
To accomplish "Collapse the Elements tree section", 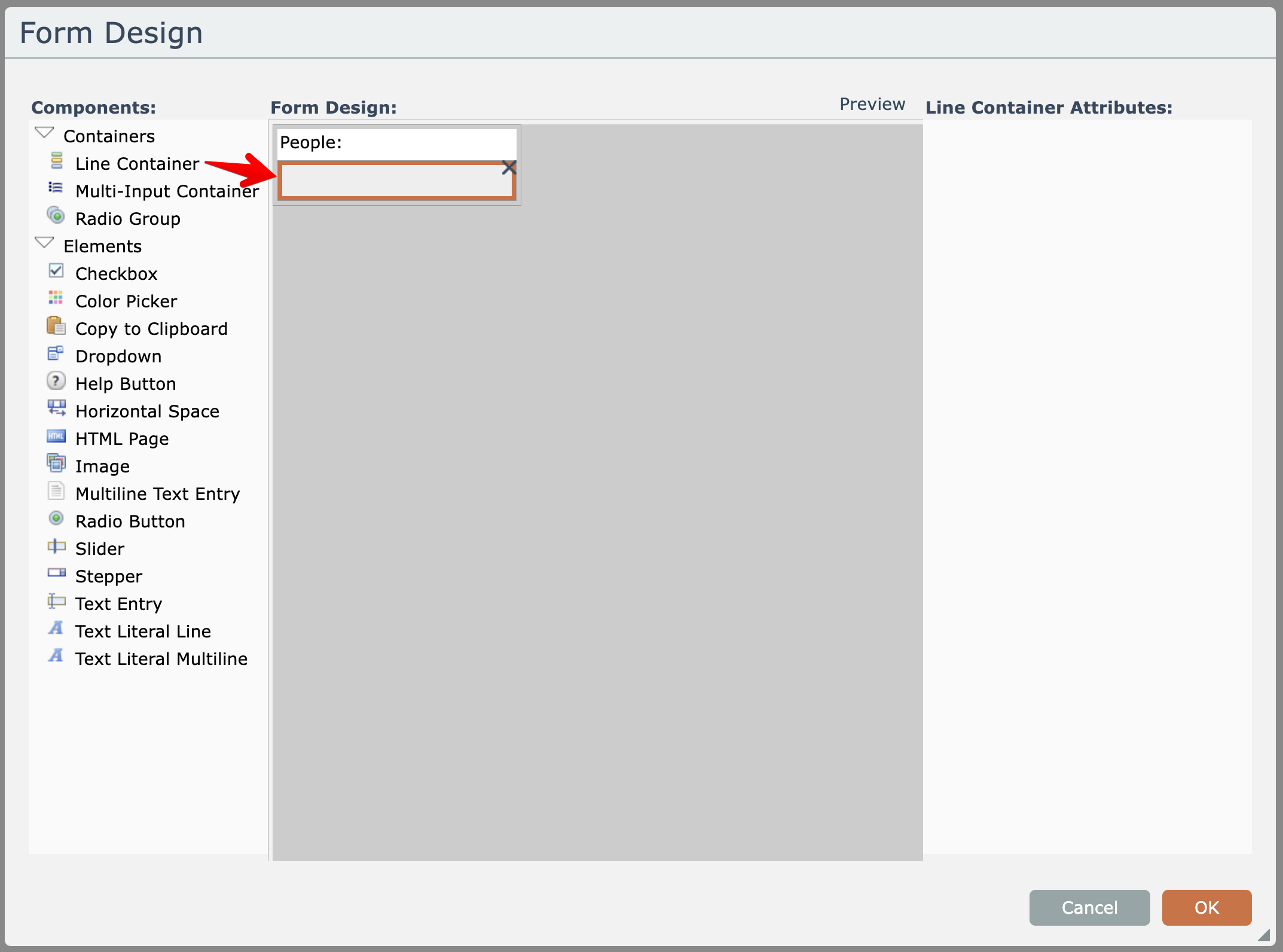I will (x=44, y=243).
